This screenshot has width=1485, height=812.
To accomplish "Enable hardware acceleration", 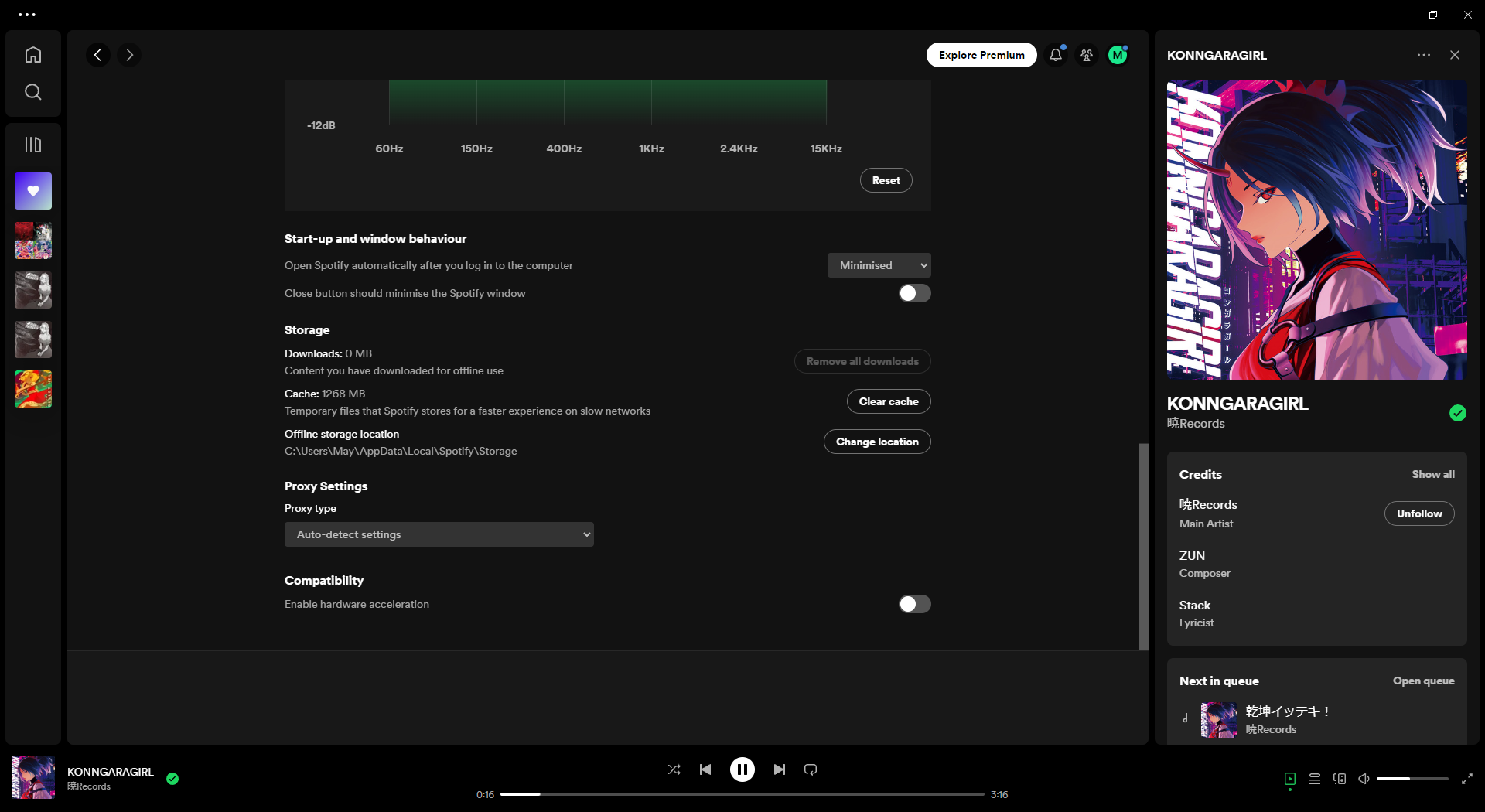I will click(915, 604).
